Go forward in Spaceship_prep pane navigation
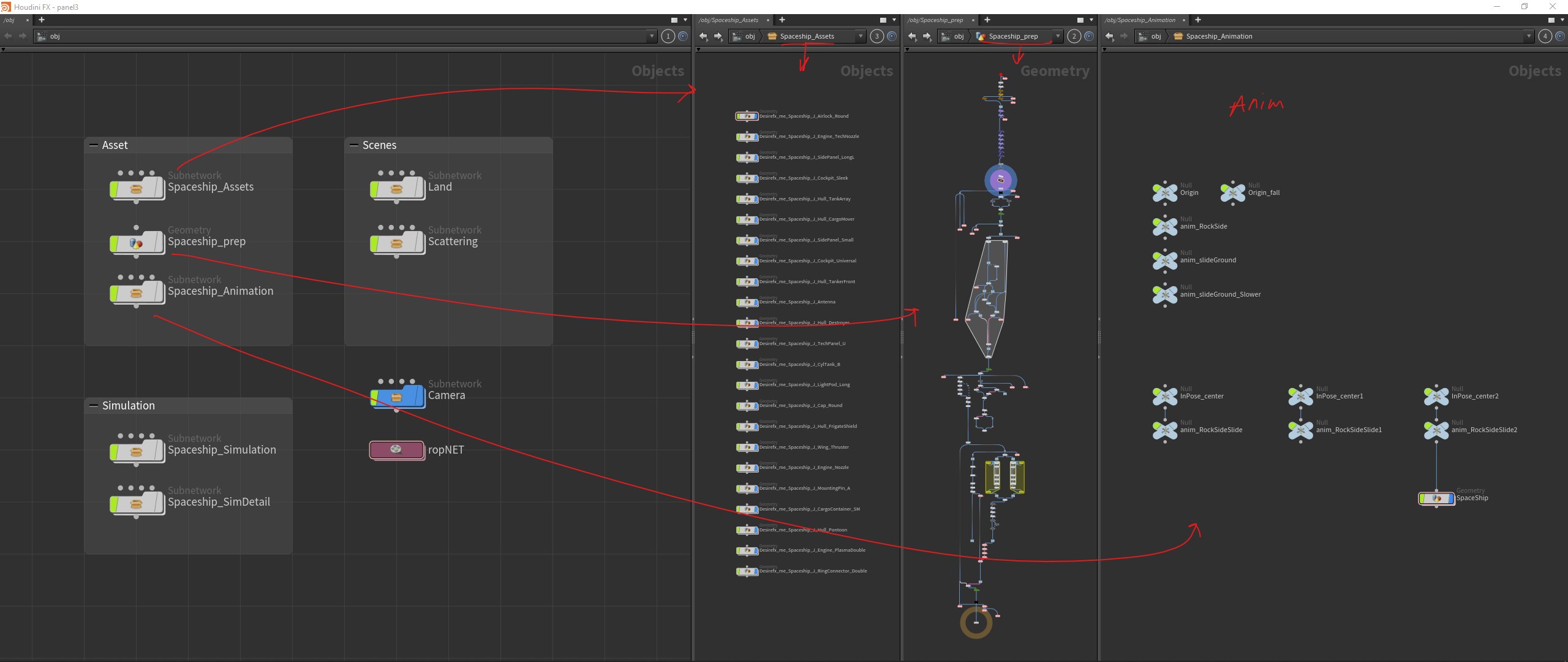Screen dimensions: 1568x662 point(927,37)
